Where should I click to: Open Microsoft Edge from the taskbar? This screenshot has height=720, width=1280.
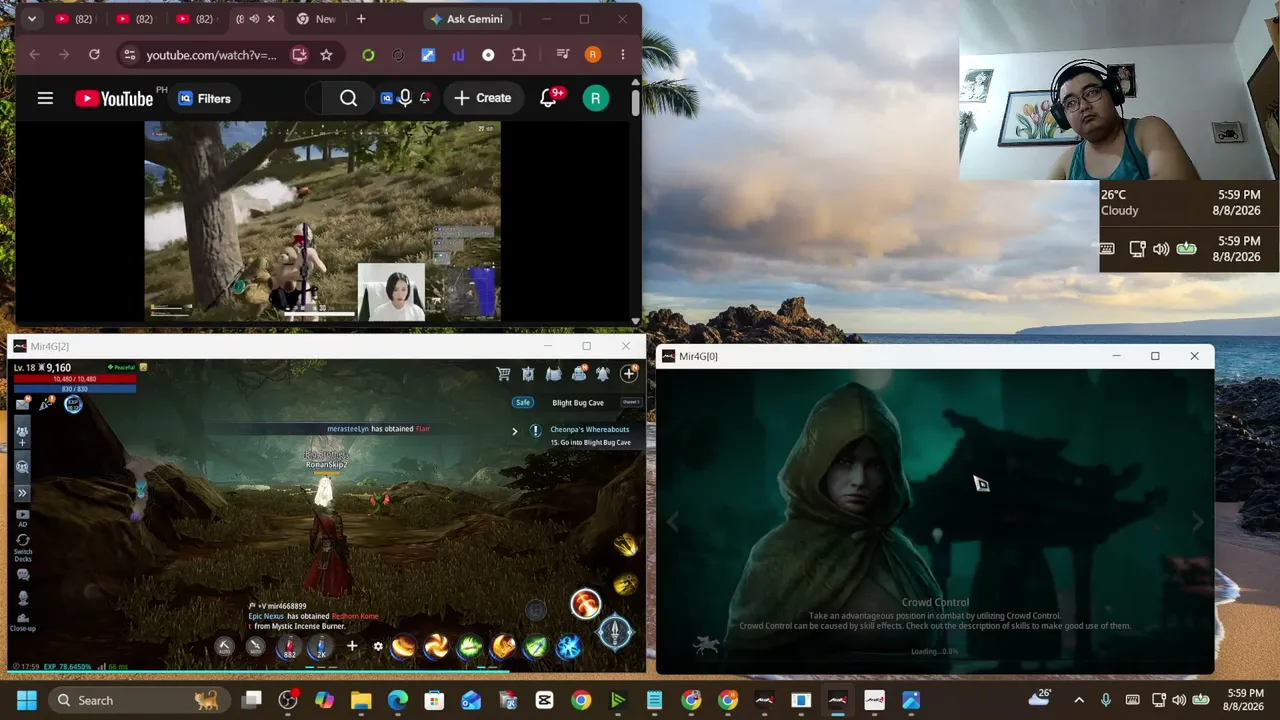click(x=398, y=700)
